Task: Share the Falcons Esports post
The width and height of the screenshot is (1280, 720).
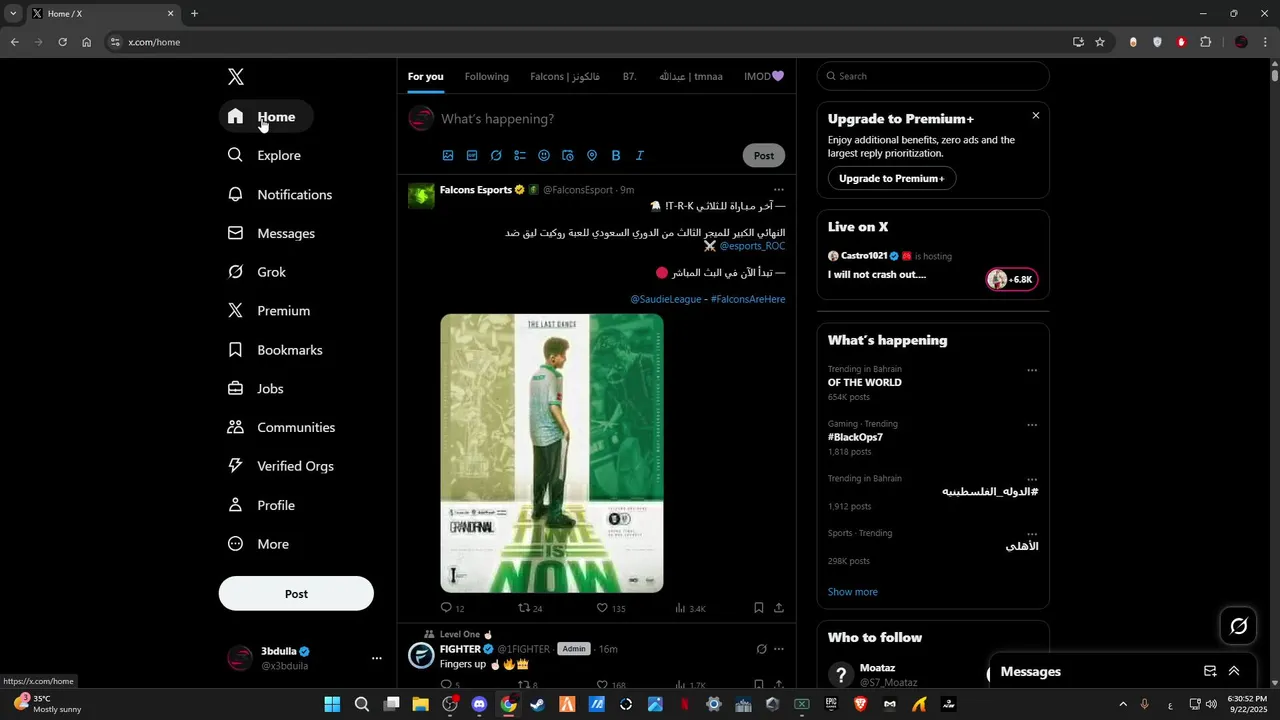Action: pyautogui.click(x=779, y=607)
